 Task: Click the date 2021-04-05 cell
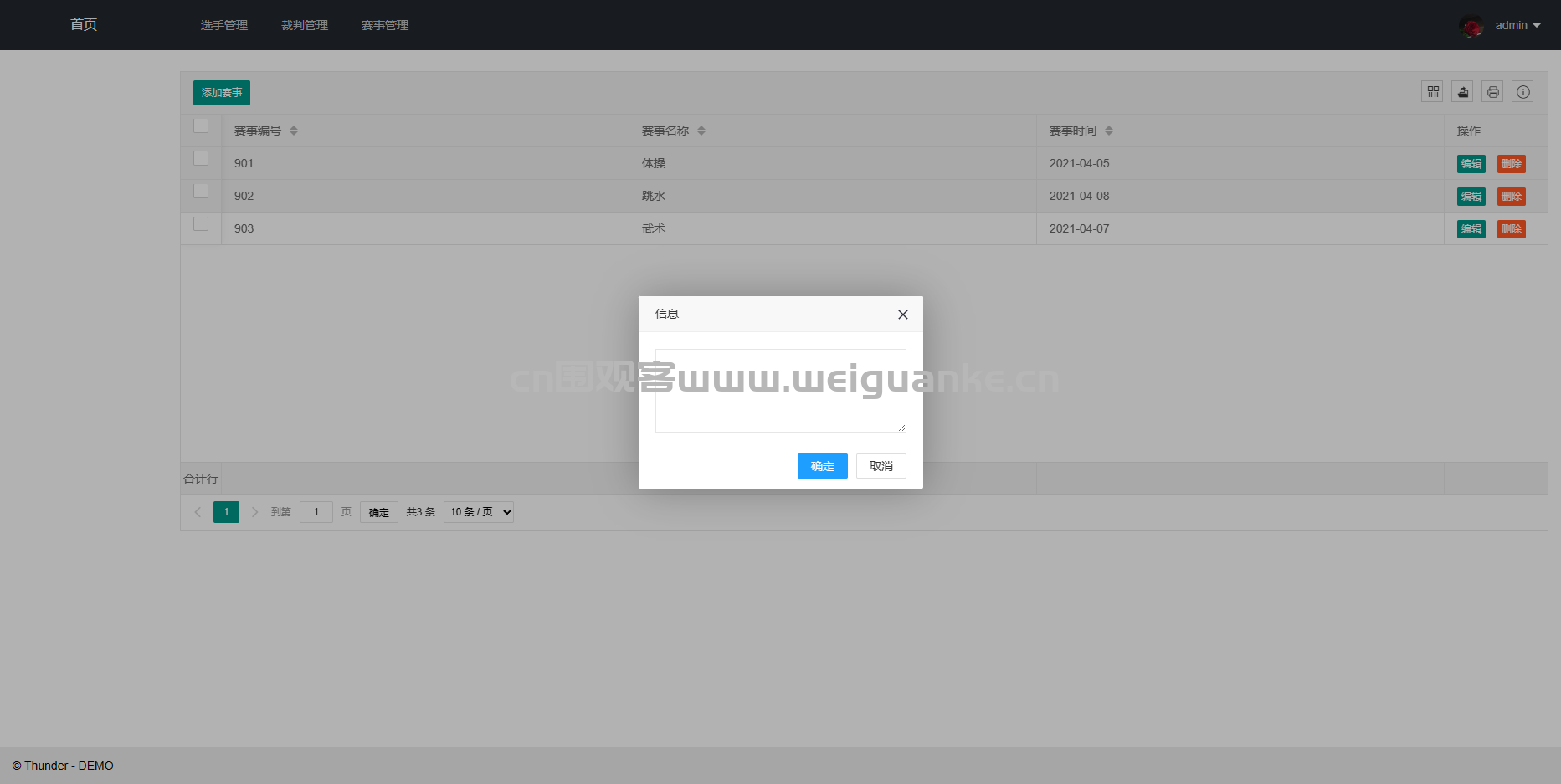[1240, 163]
